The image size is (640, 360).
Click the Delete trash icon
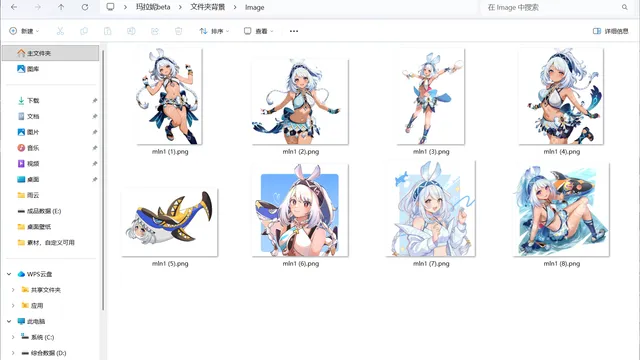178,31
